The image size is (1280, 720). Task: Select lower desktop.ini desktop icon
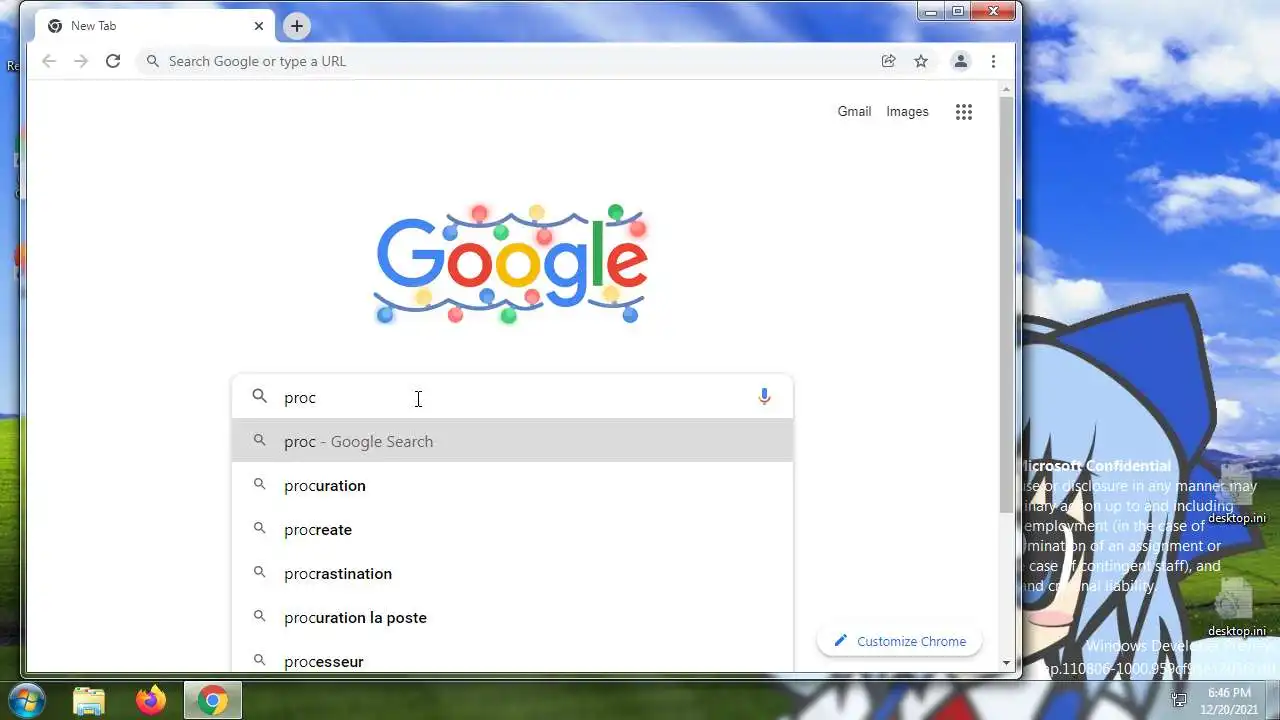click(1236, 607)
